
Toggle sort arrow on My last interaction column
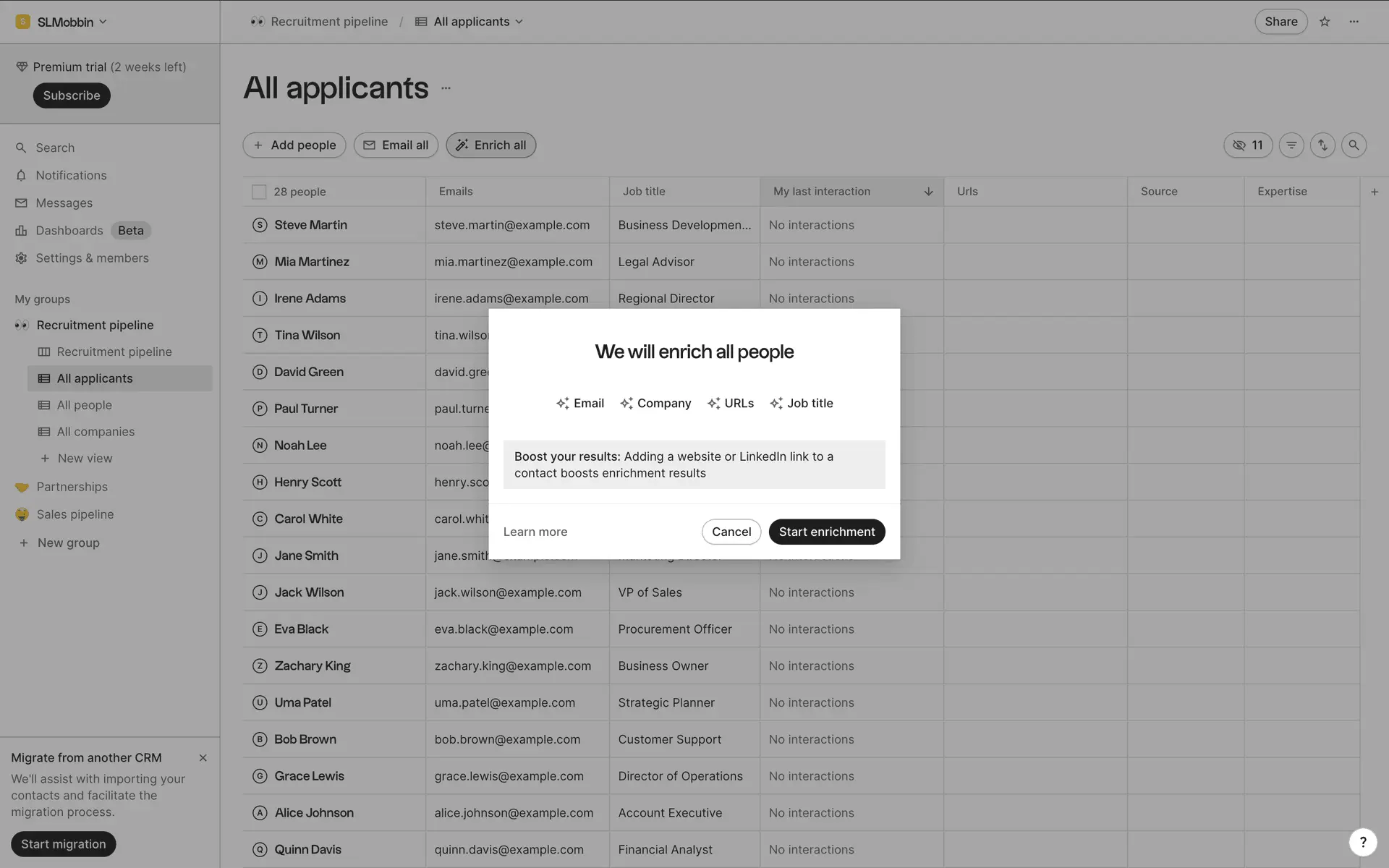coord(928,192)
